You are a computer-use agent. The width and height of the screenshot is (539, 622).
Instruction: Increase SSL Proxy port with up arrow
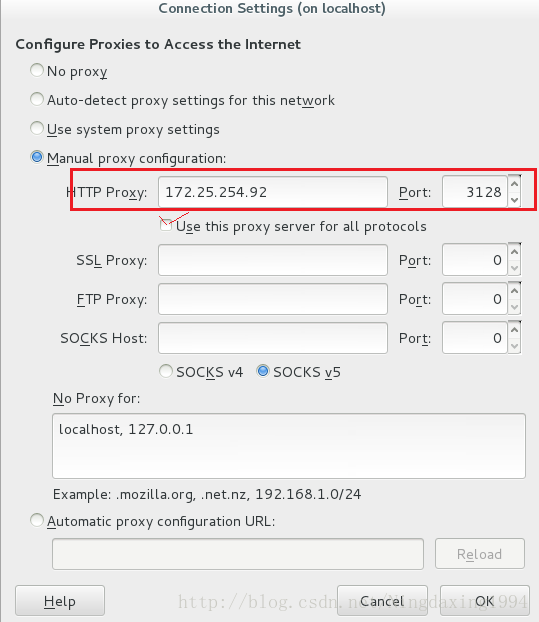(x=514, y=252)
